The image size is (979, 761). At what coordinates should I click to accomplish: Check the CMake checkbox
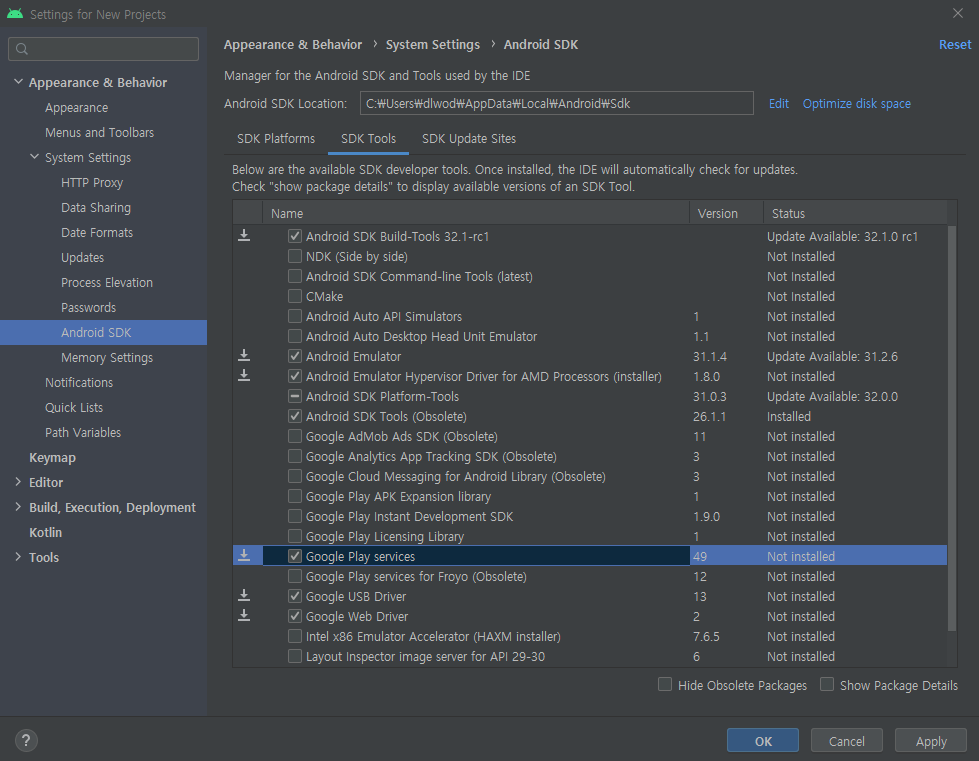pyautogui.click(x=295, y=296)
